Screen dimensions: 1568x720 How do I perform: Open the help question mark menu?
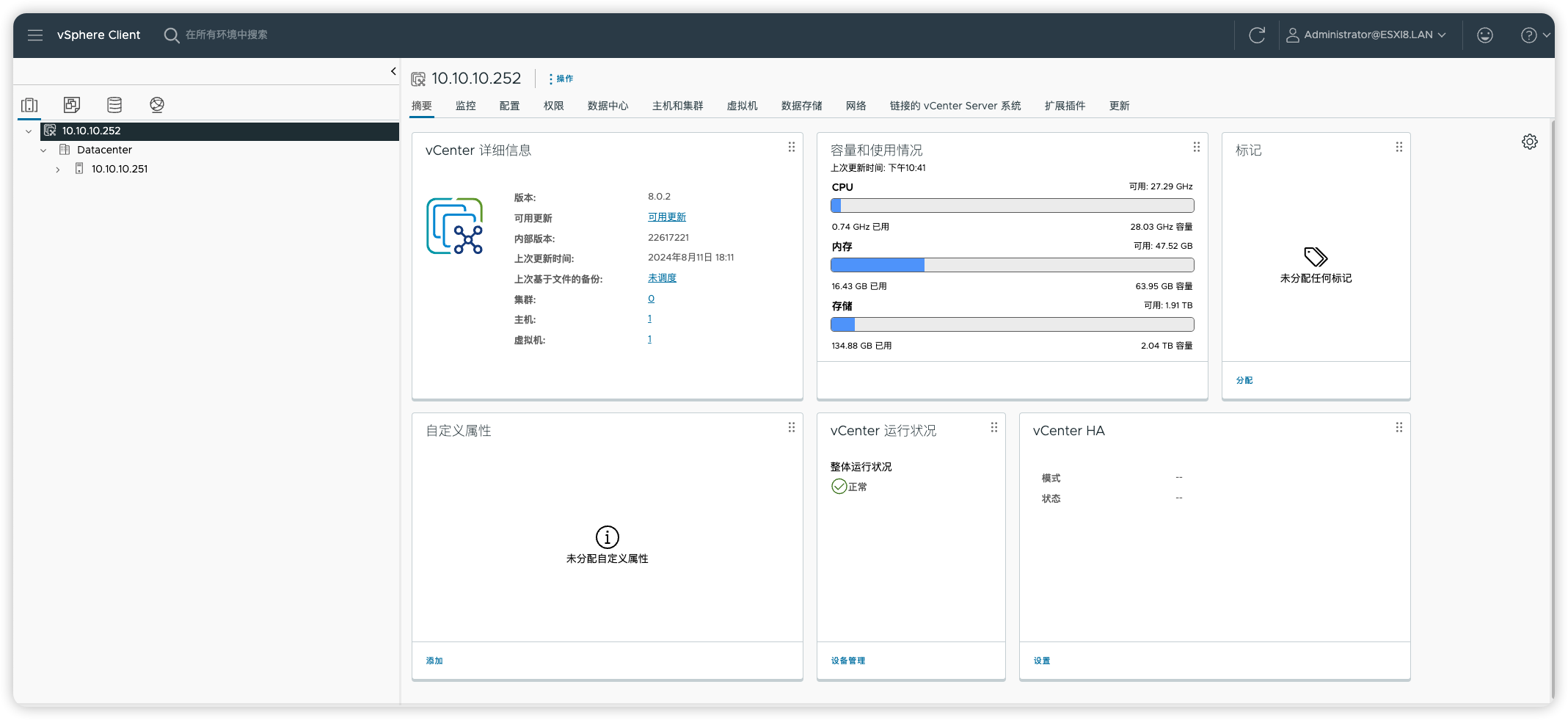[x=1535, y=35]
